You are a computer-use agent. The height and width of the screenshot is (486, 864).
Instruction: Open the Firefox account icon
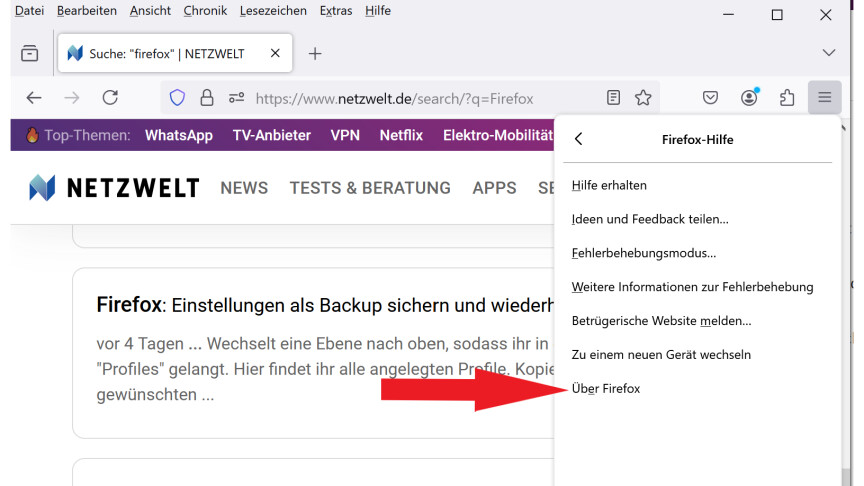(749, 98)
